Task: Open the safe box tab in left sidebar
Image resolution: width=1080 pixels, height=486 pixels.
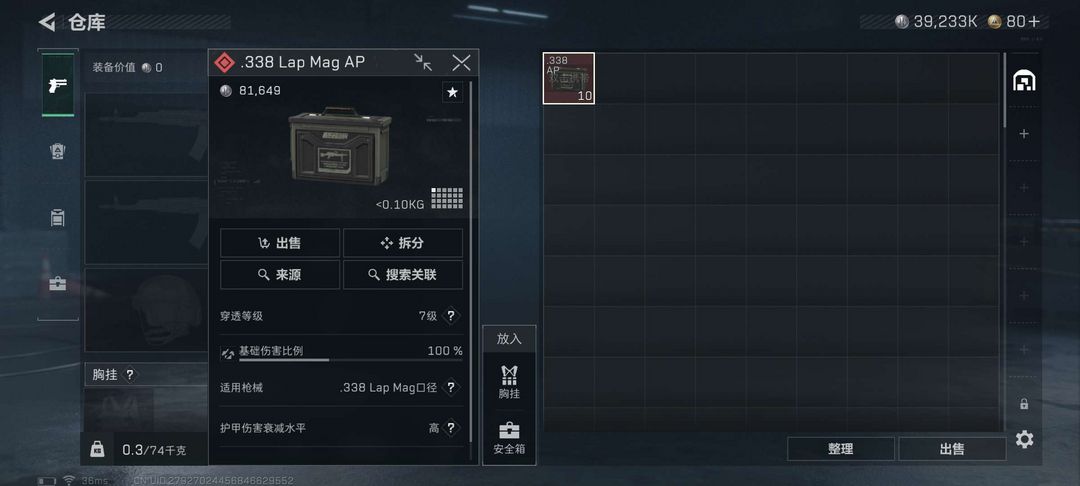Action: [x=58, y=284]
